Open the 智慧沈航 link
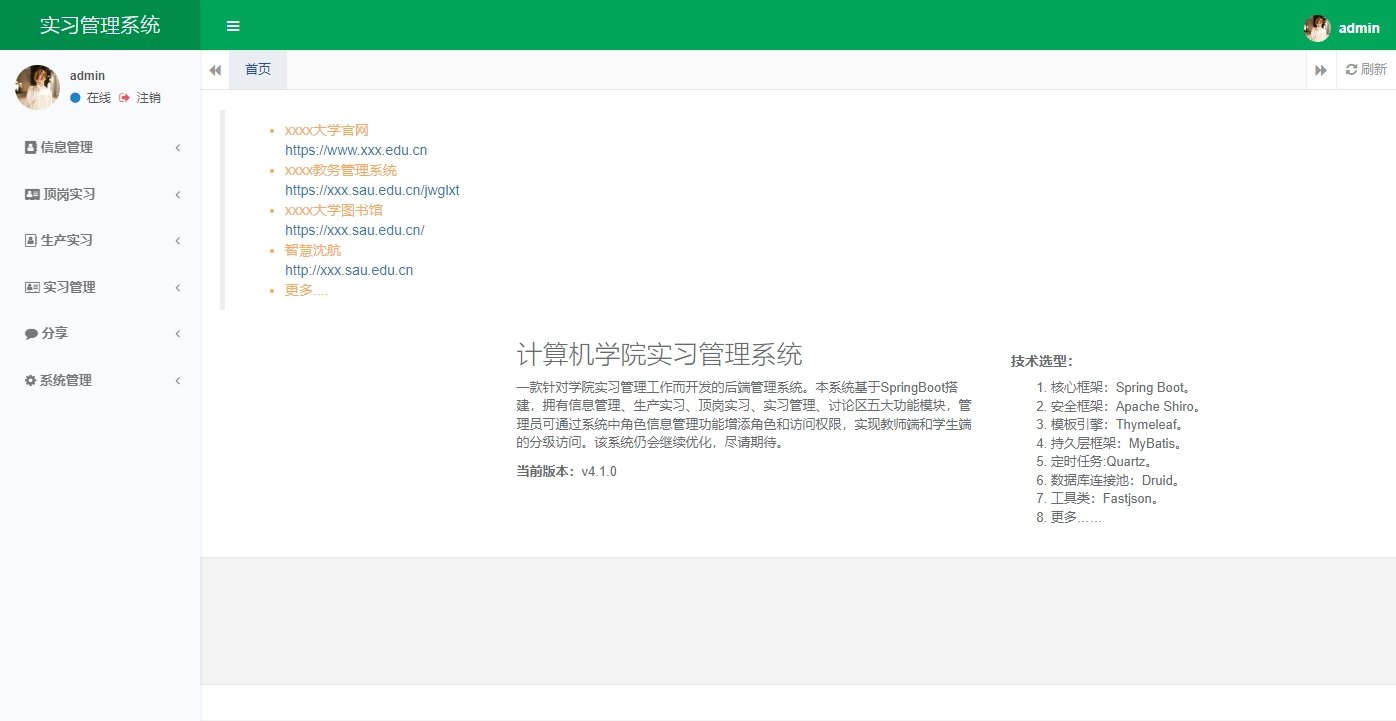Screen dimensions: 1396x721 [x=313, y=250]
